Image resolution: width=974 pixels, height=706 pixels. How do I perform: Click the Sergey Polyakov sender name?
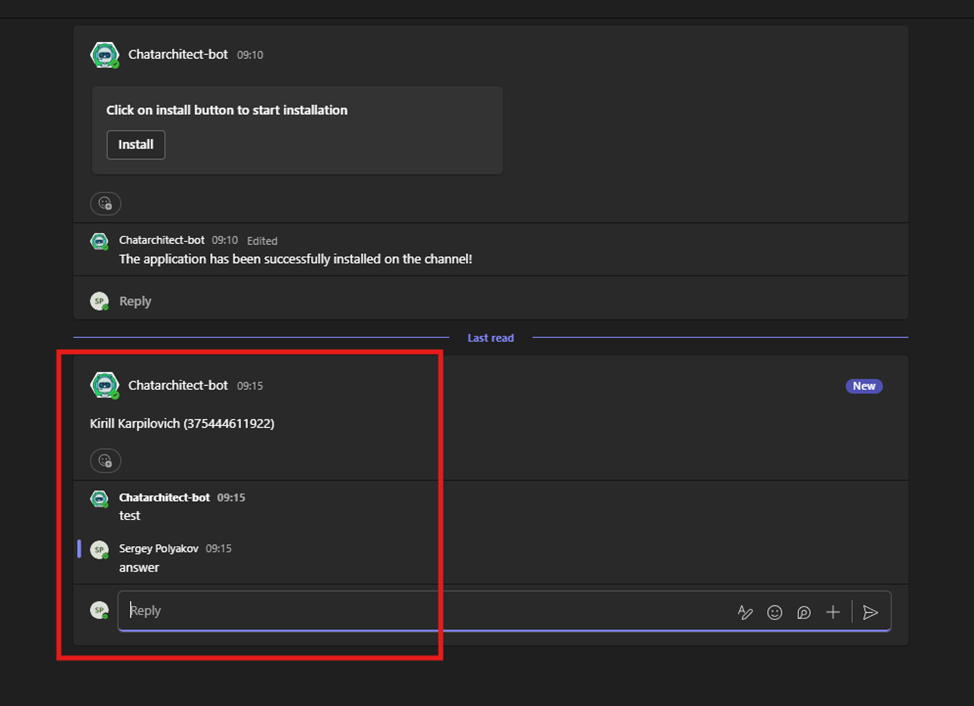point(158,548)
